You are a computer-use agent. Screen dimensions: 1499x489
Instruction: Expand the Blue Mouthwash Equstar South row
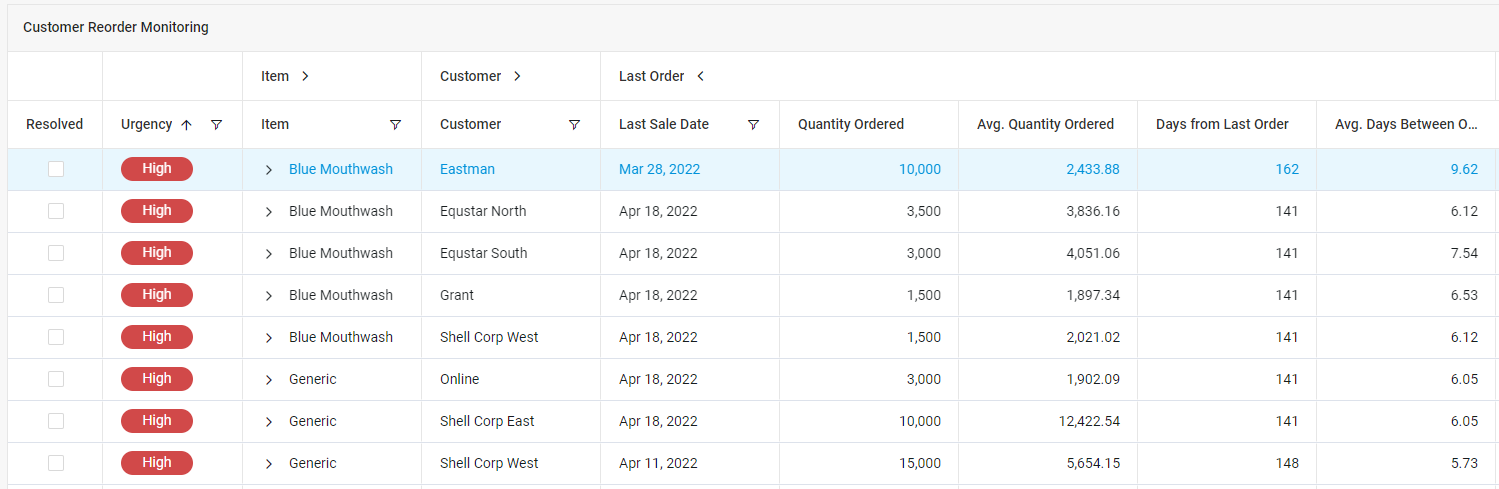tap(268, 254)
